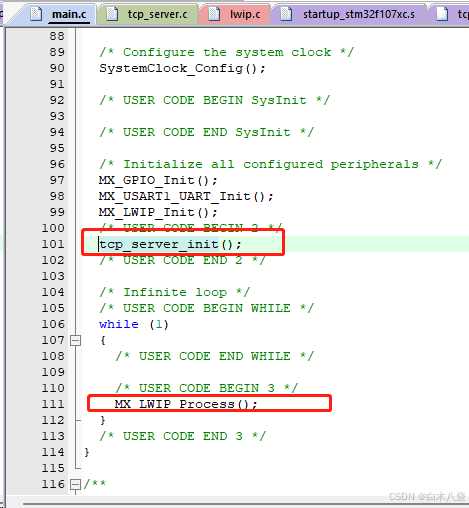The image size is (469, 508).
Task: Click the 'USER CODE END SysInit' comment
Action: 207,132
